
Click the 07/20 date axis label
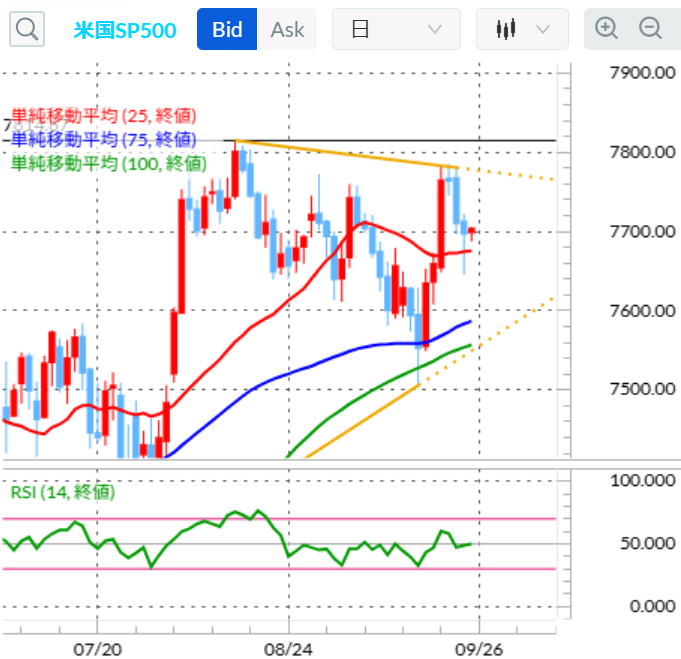click(x=97, y=649)
